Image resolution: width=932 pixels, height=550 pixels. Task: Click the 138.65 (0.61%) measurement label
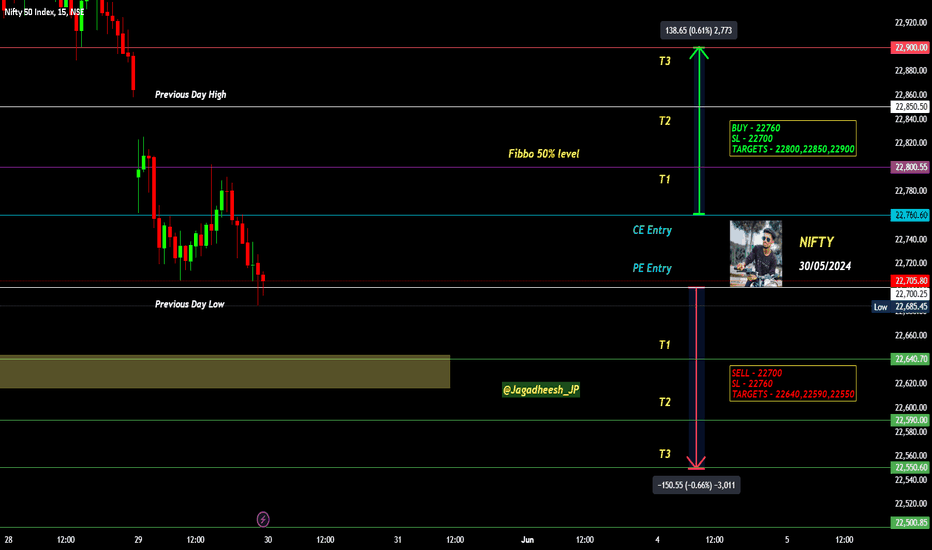698,30
